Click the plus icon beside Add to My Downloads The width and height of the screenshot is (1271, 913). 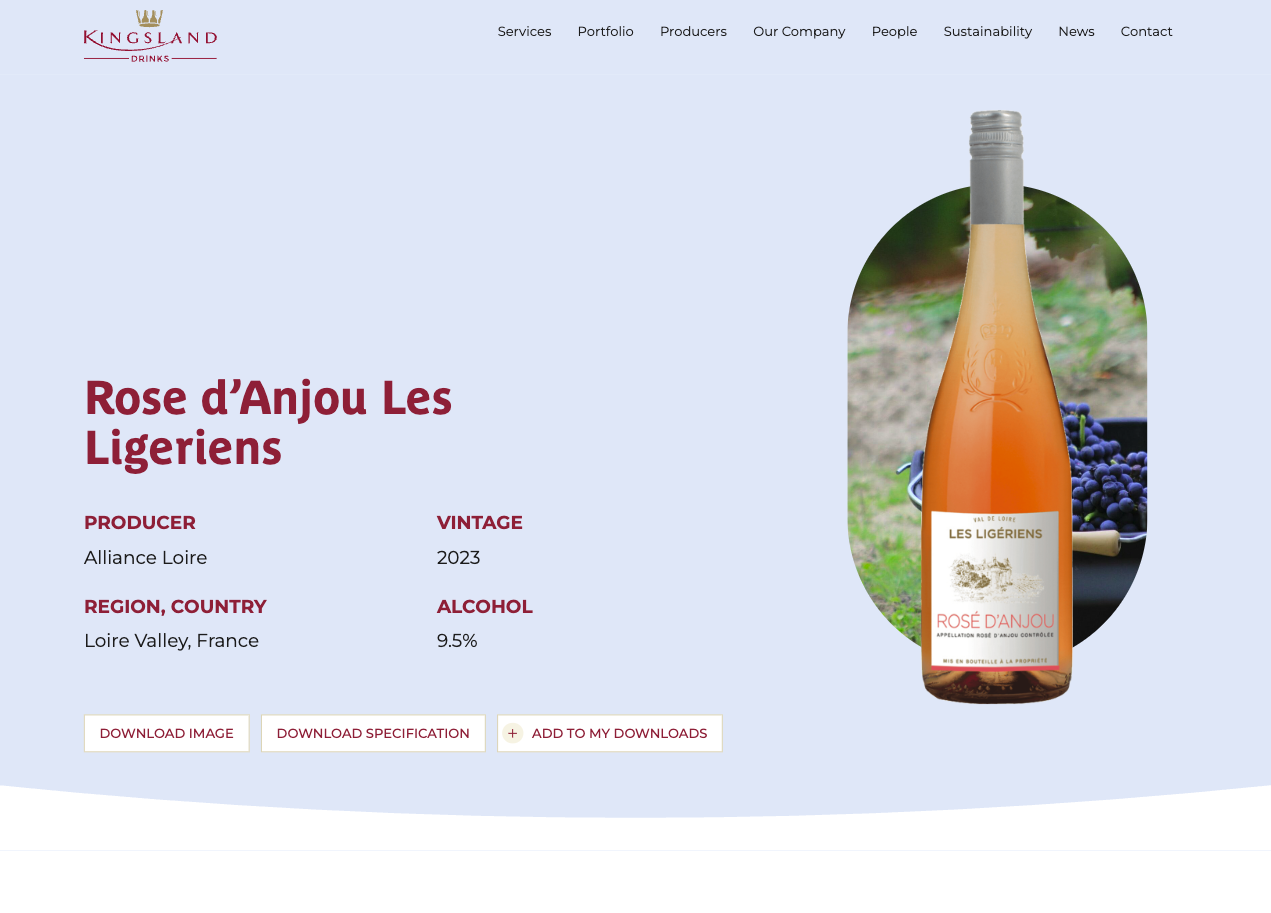coord(513,733)
